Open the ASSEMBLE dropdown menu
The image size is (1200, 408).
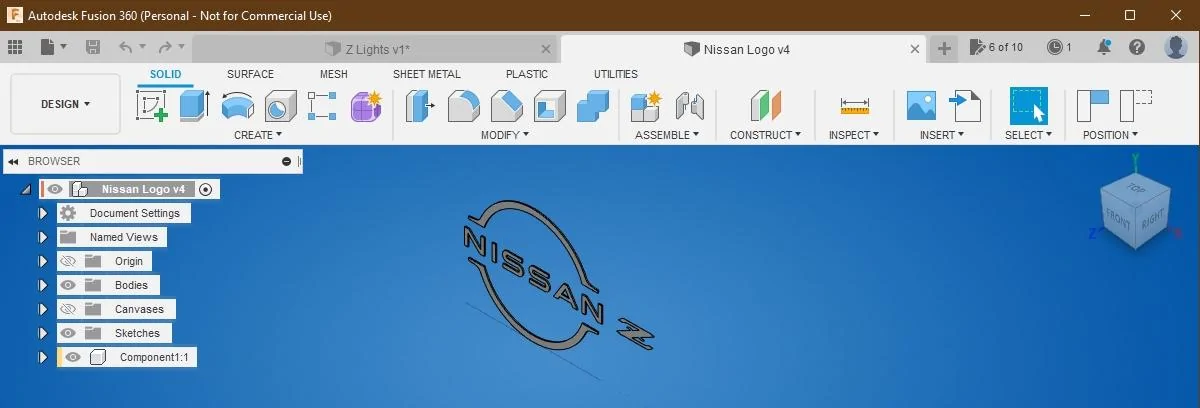pyautogui.click(x=667, y=135)
